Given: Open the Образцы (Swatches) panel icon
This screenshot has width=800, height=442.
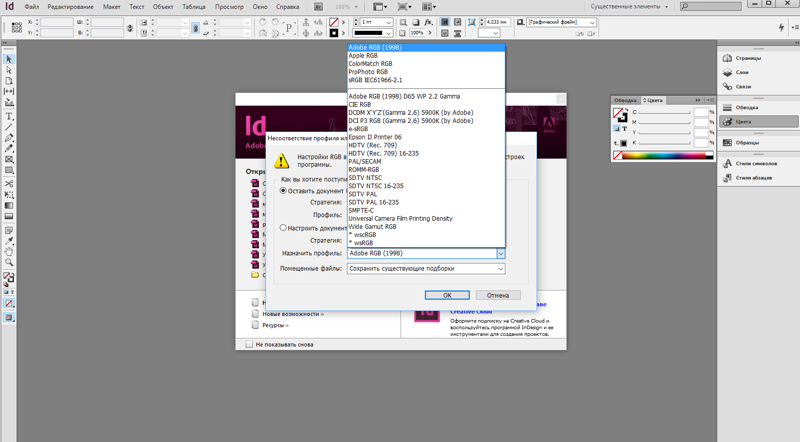Looking at the screenshot, I should pos(728,142).
